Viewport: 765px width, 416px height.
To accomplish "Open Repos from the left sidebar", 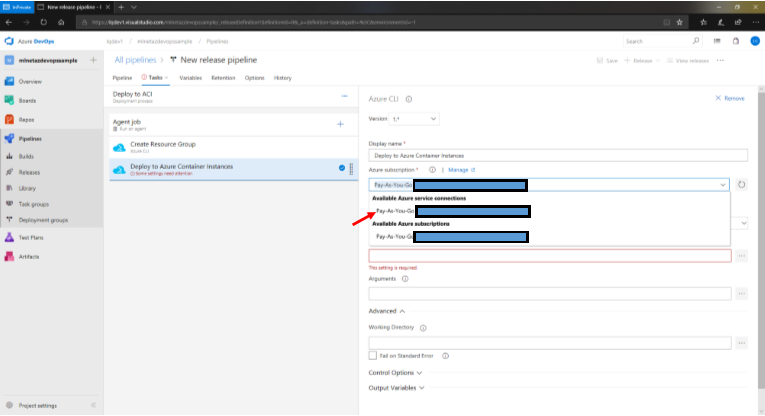I will pyautogui.click(x=28, y=119).
